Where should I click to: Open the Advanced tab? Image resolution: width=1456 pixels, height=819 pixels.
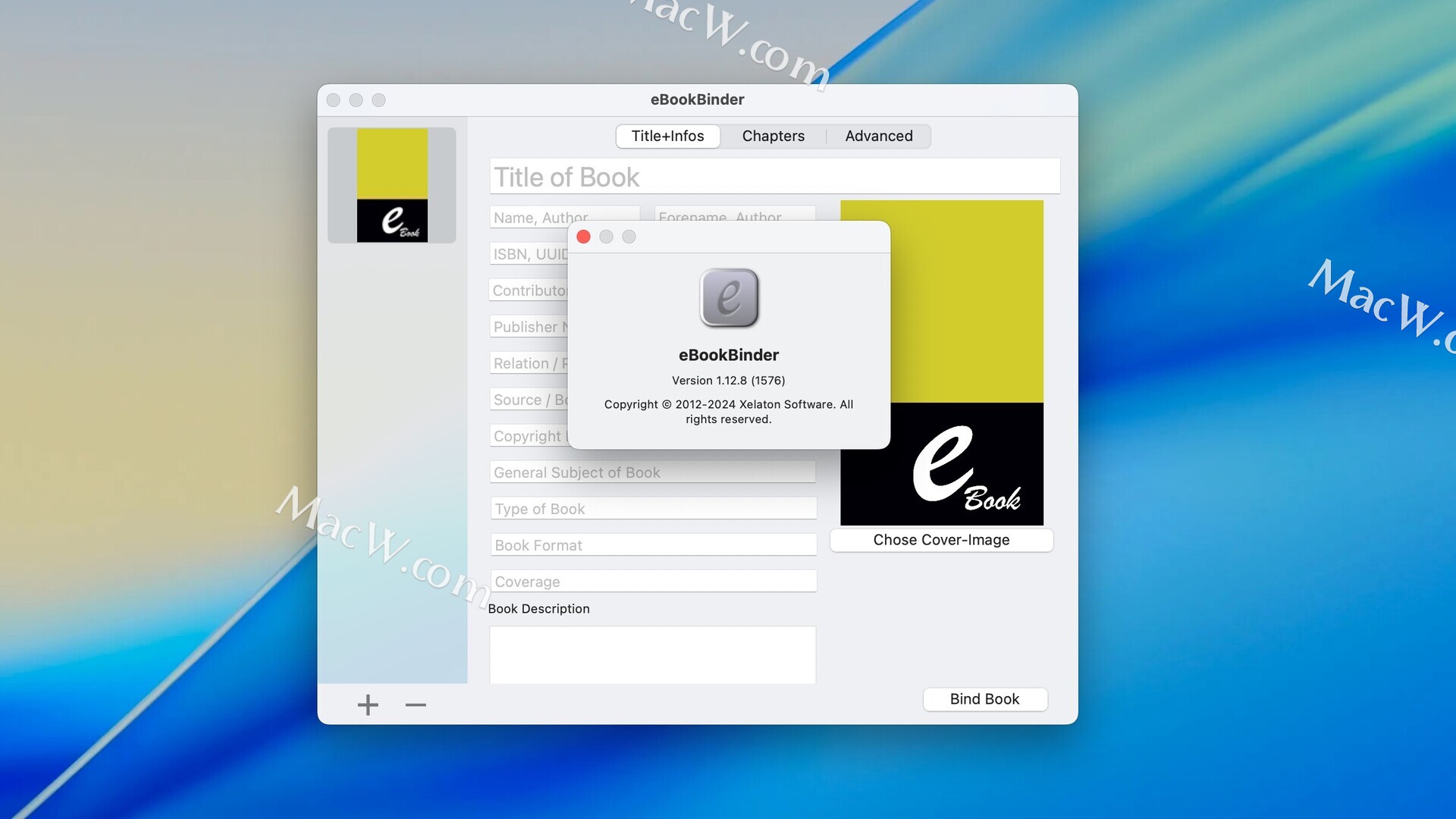(879, 136)
